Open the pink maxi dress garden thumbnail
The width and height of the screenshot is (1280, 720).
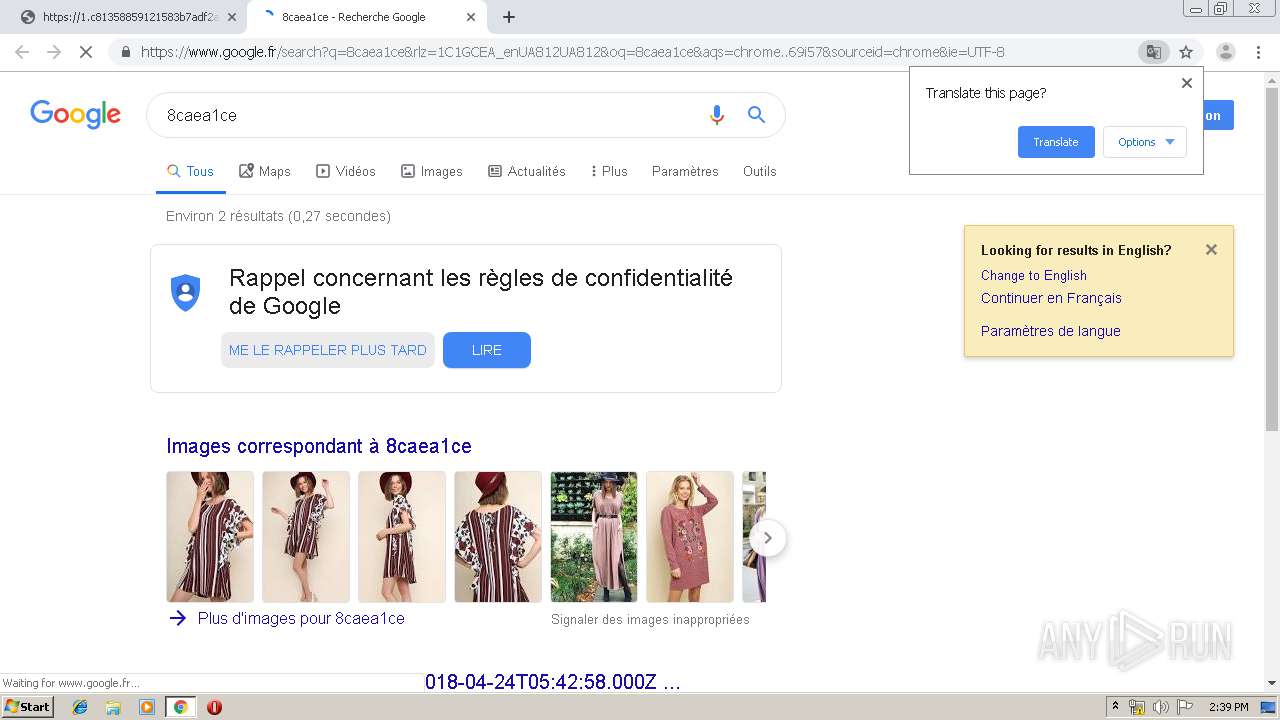click(x=594, y=537)
